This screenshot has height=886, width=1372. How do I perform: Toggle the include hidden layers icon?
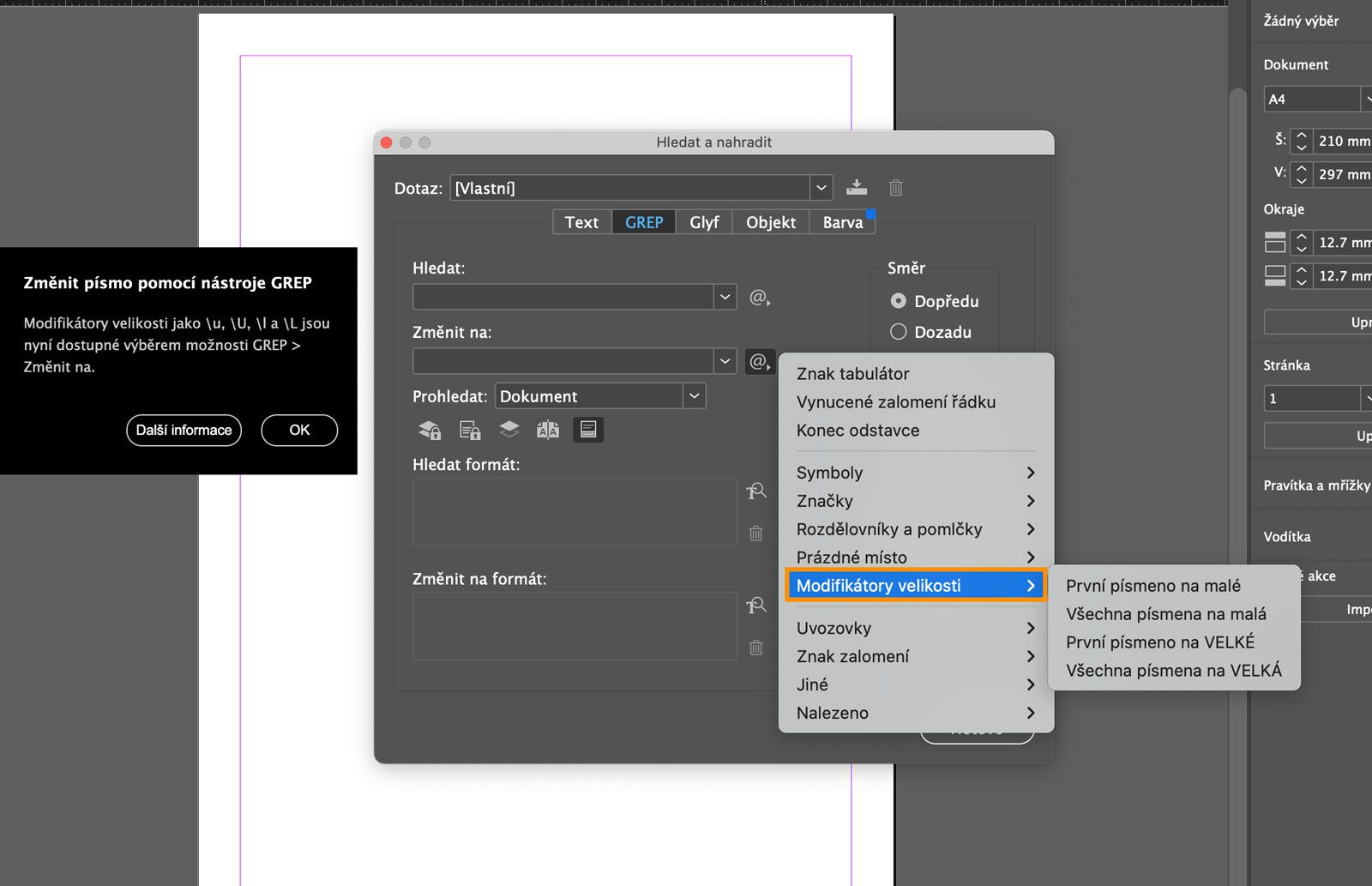pyautogui.click(x=509, y=429)
